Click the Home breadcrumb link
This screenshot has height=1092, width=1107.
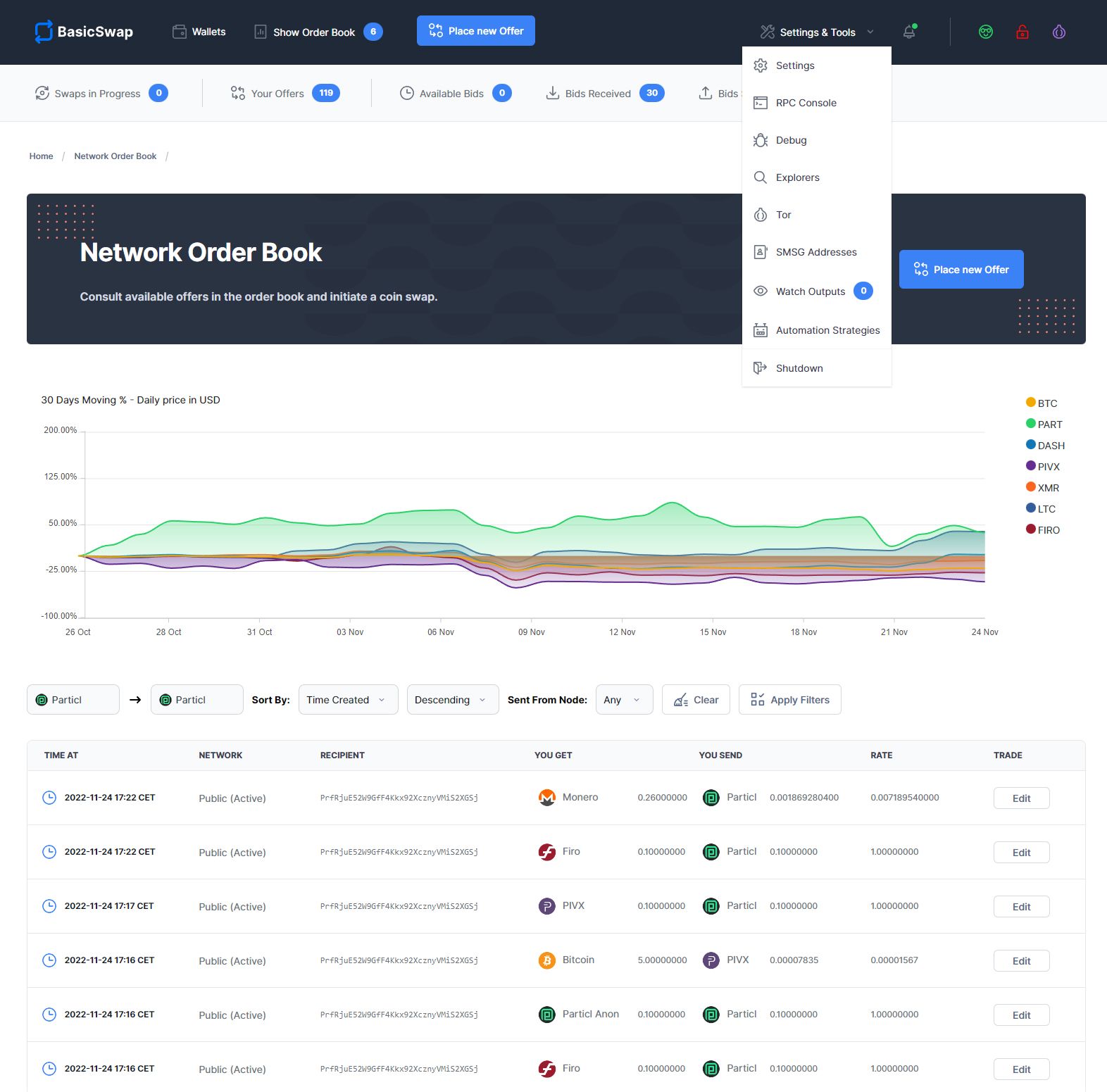click(x=41, y=156)
